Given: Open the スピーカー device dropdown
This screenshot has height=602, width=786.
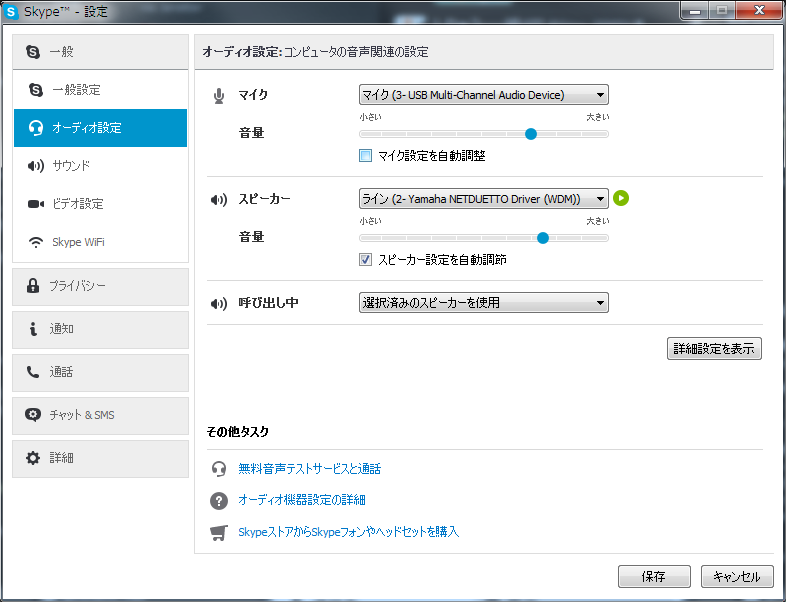Looking at the screenshot, I should [484, 199].
